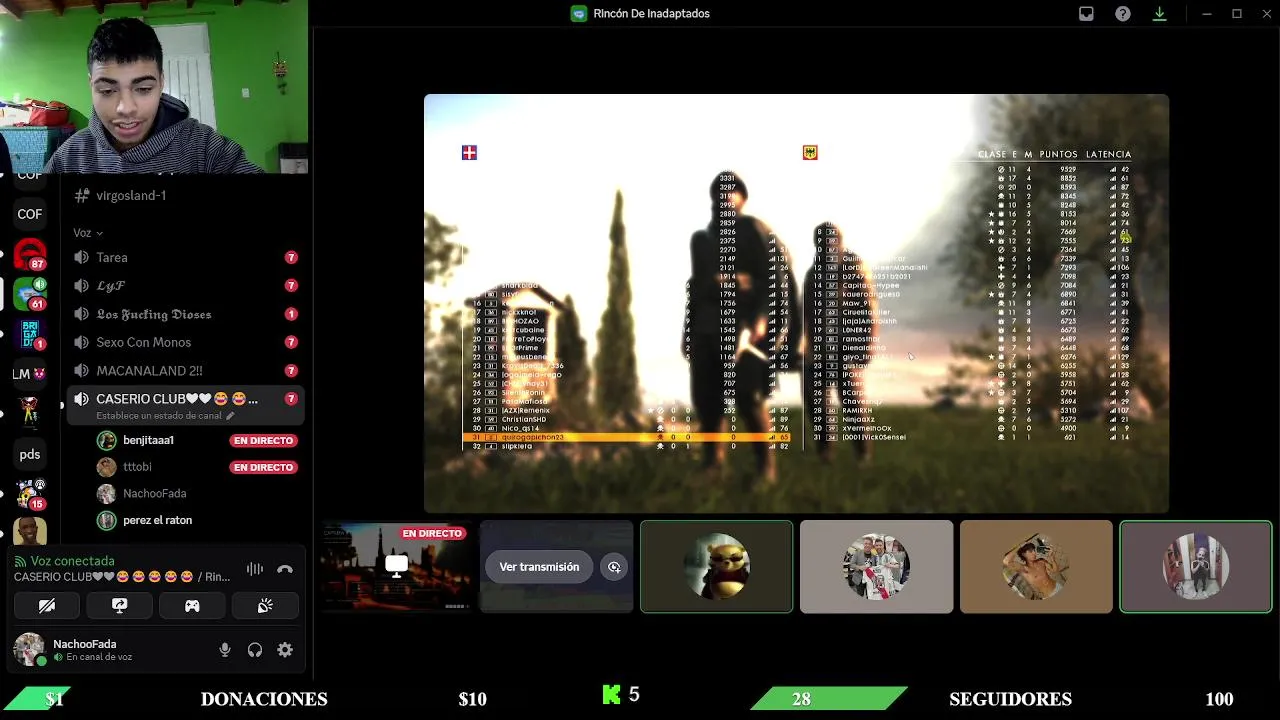Open the BRIGADA server icon
This screenshot has height=720, width=1280.
pos(30,334)
